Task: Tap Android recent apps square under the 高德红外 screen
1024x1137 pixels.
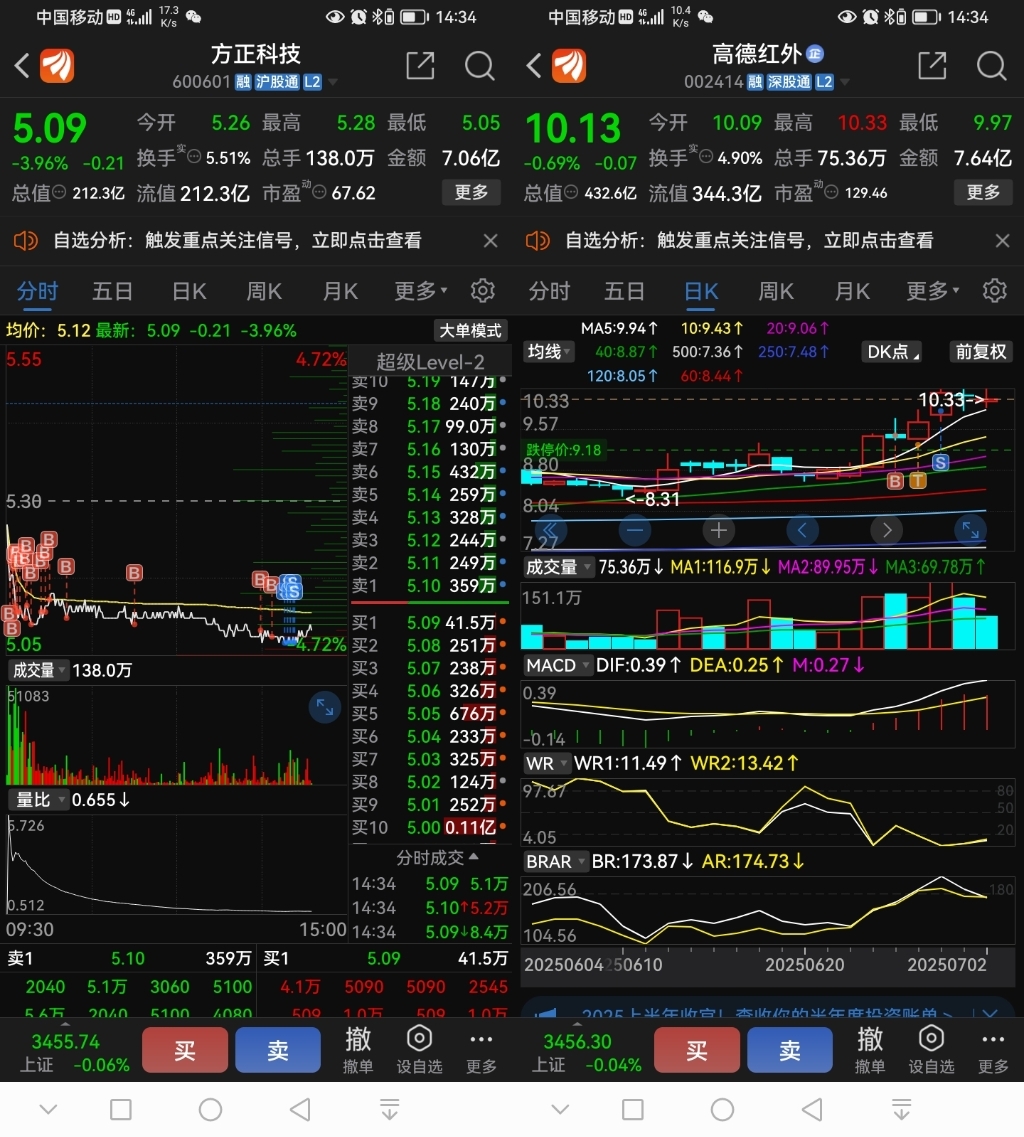Action: coord(632,1109)
